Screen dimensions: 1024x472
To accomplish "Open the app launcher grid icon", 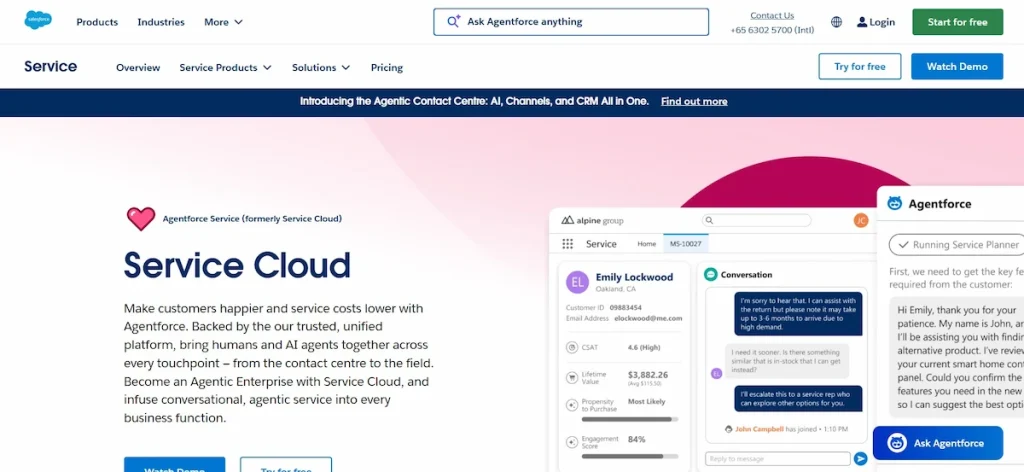I will pos(568,244).
